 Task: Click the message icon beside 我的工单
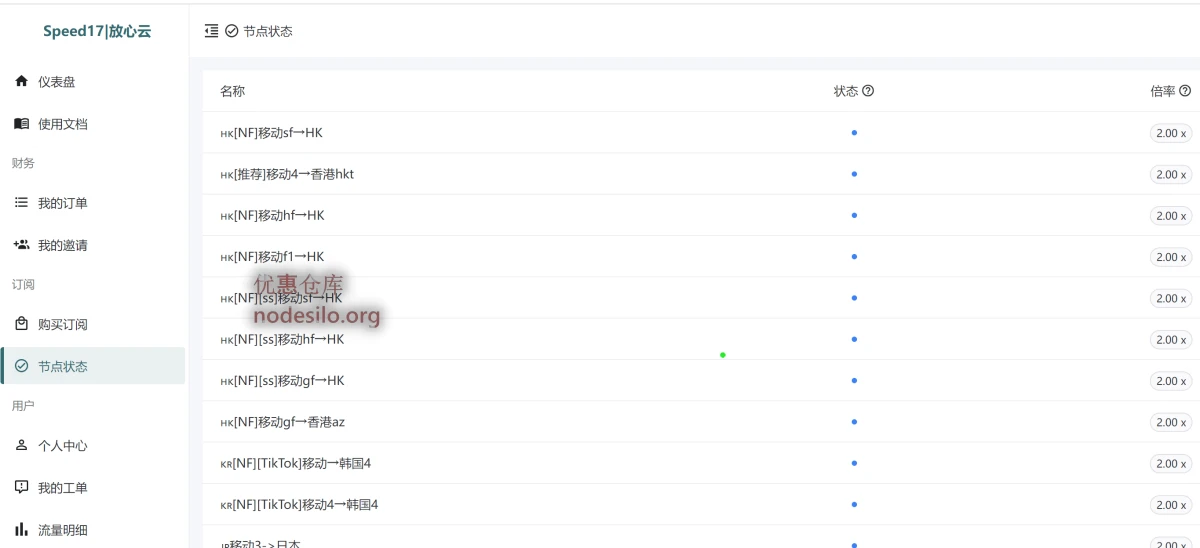21,487
